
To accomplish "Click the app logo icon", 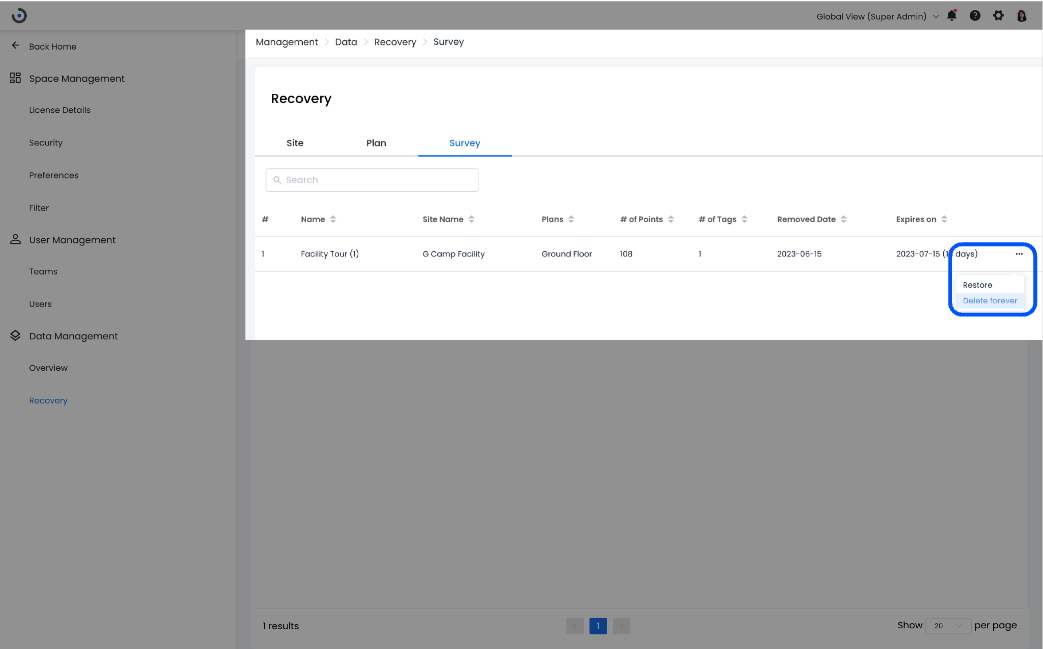I will [19, 15].
